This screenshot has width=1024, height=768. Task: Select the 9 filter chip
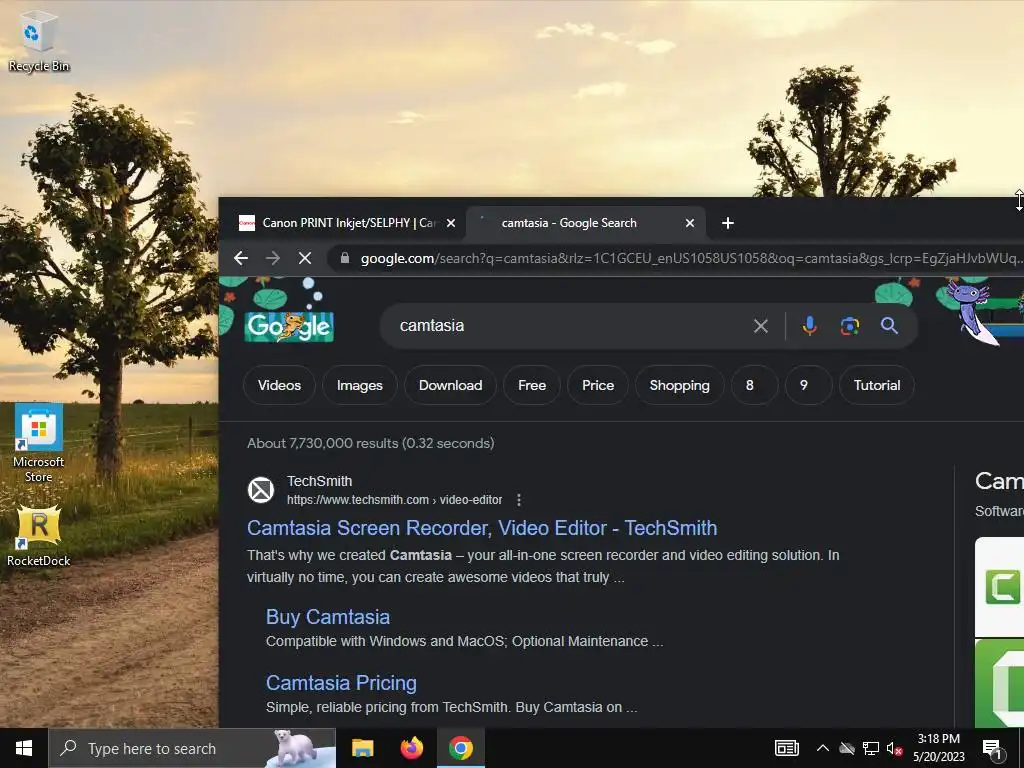[x=808, y=385]
